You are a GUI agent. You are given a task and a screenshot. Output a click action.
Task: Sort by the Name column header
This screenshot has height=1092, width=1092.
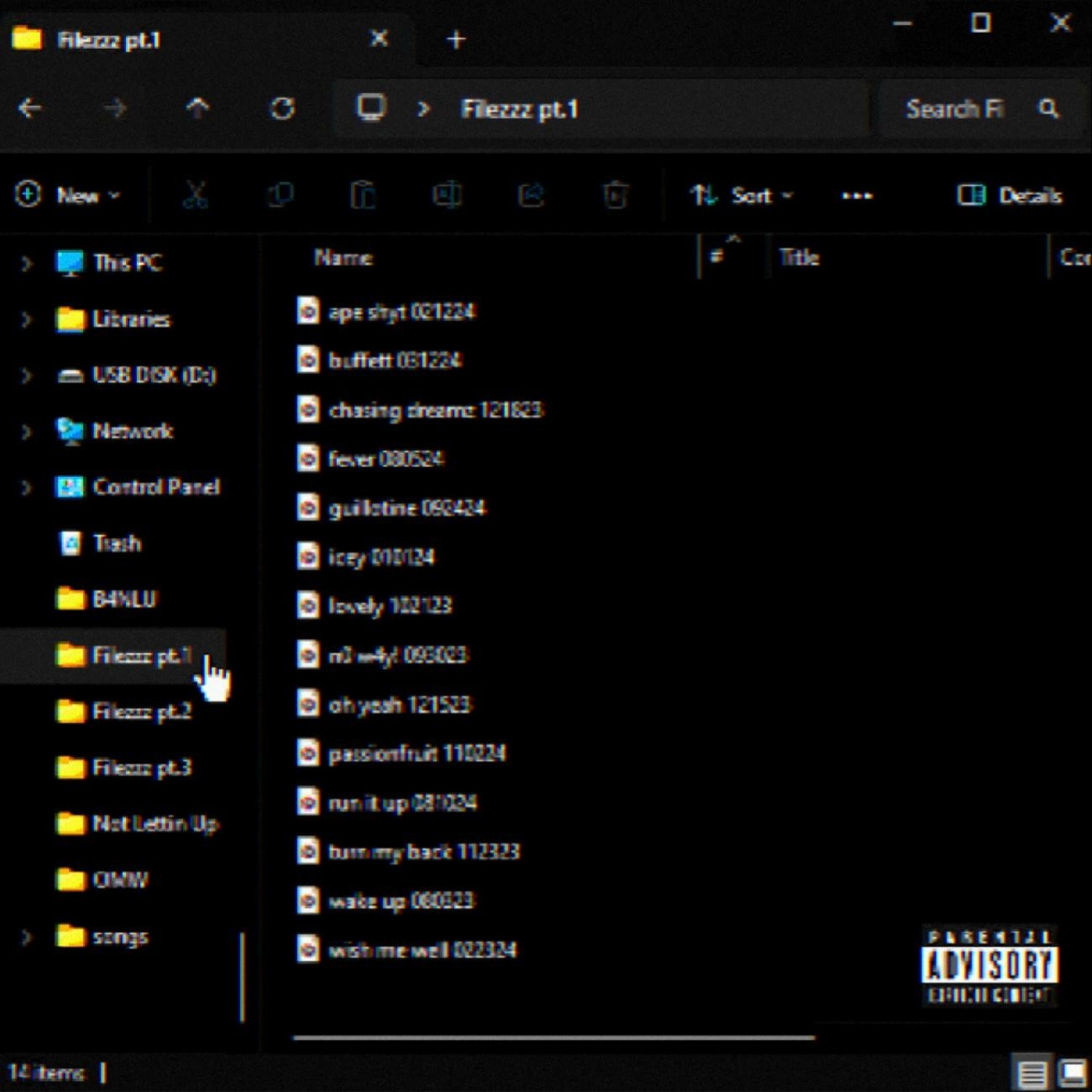(x=344, y=258)
